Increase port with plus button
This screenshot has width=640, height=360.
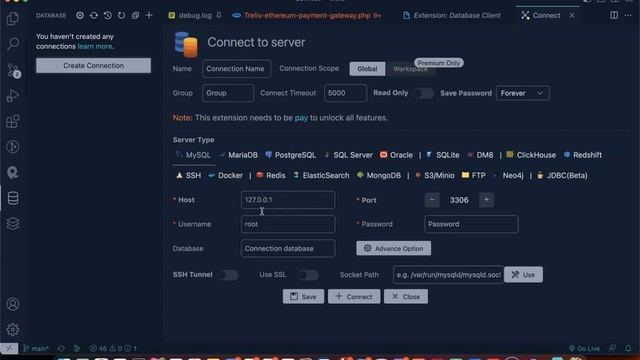click(x=486, y=200)
